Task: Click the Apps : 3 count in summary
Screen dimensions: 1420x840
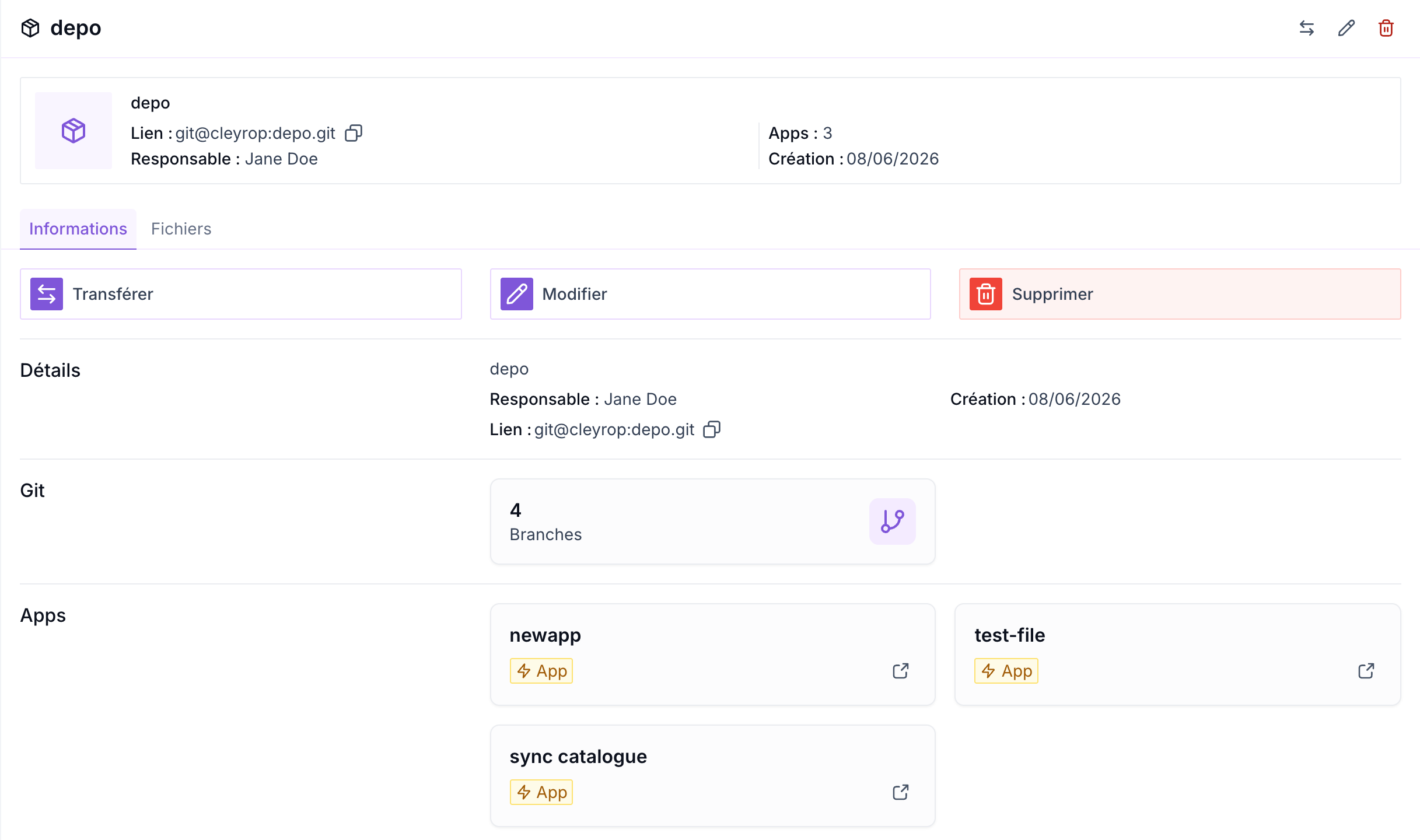Action: pyautogui.click(x=800, y=133)
